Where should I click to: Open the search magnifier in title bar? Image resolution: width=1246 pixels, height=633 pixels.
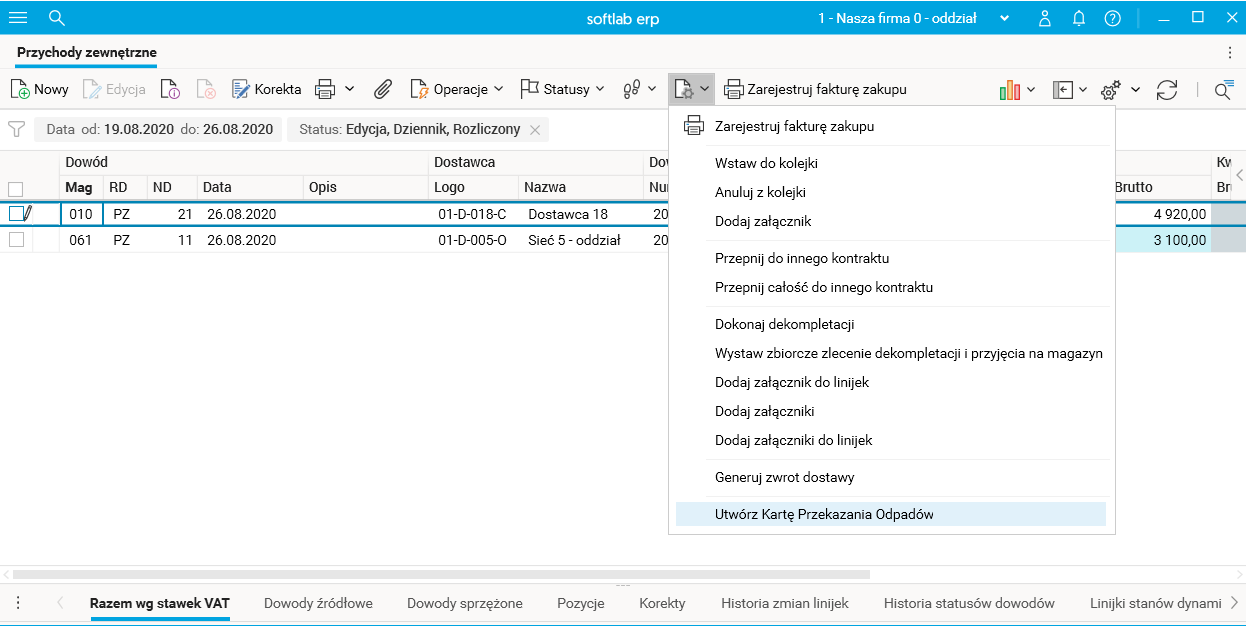click(57, 18)
